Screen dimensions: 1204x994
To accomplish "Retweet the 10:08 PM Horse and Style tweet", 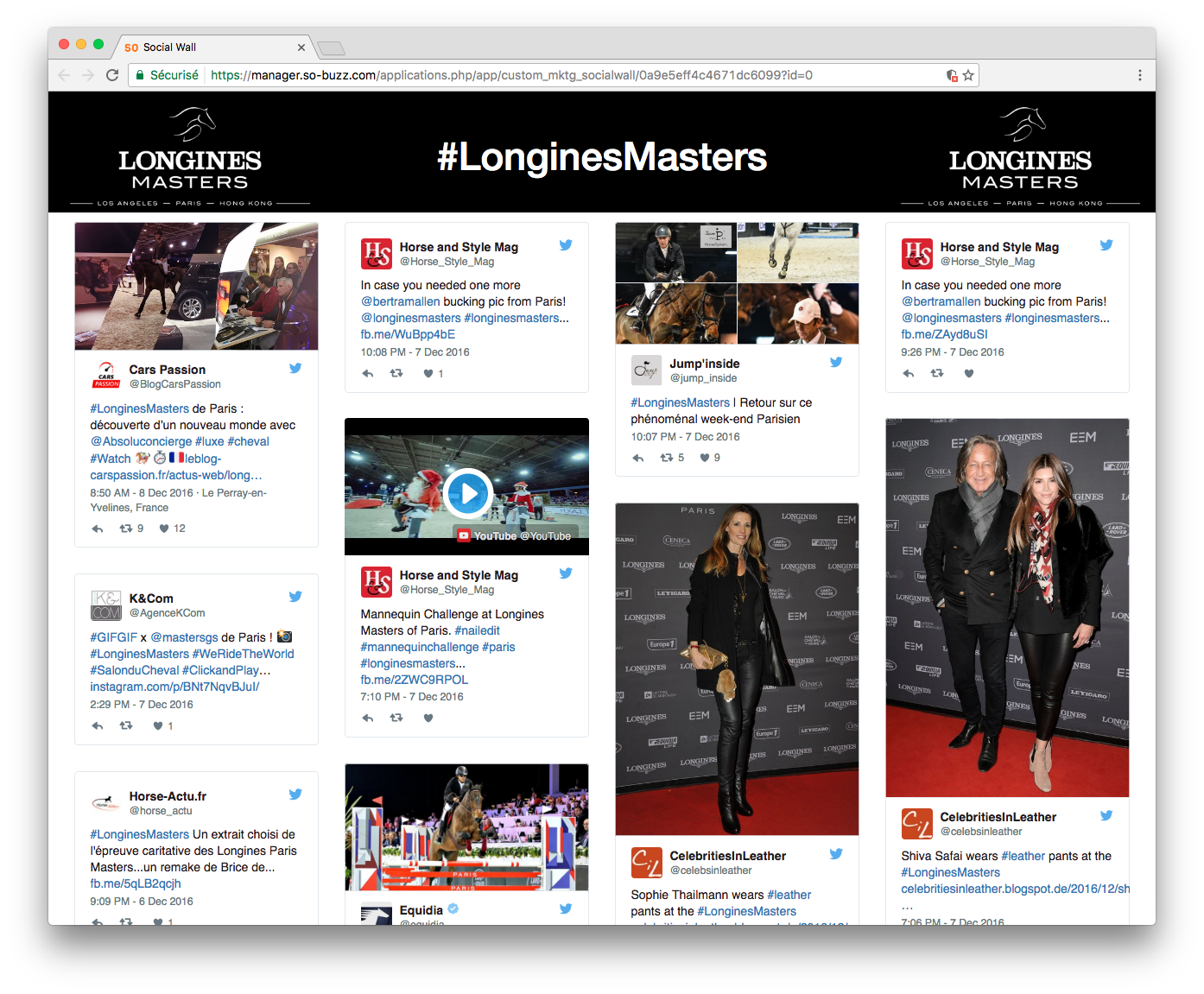I will pyautogui.click(x=396, y=374).
